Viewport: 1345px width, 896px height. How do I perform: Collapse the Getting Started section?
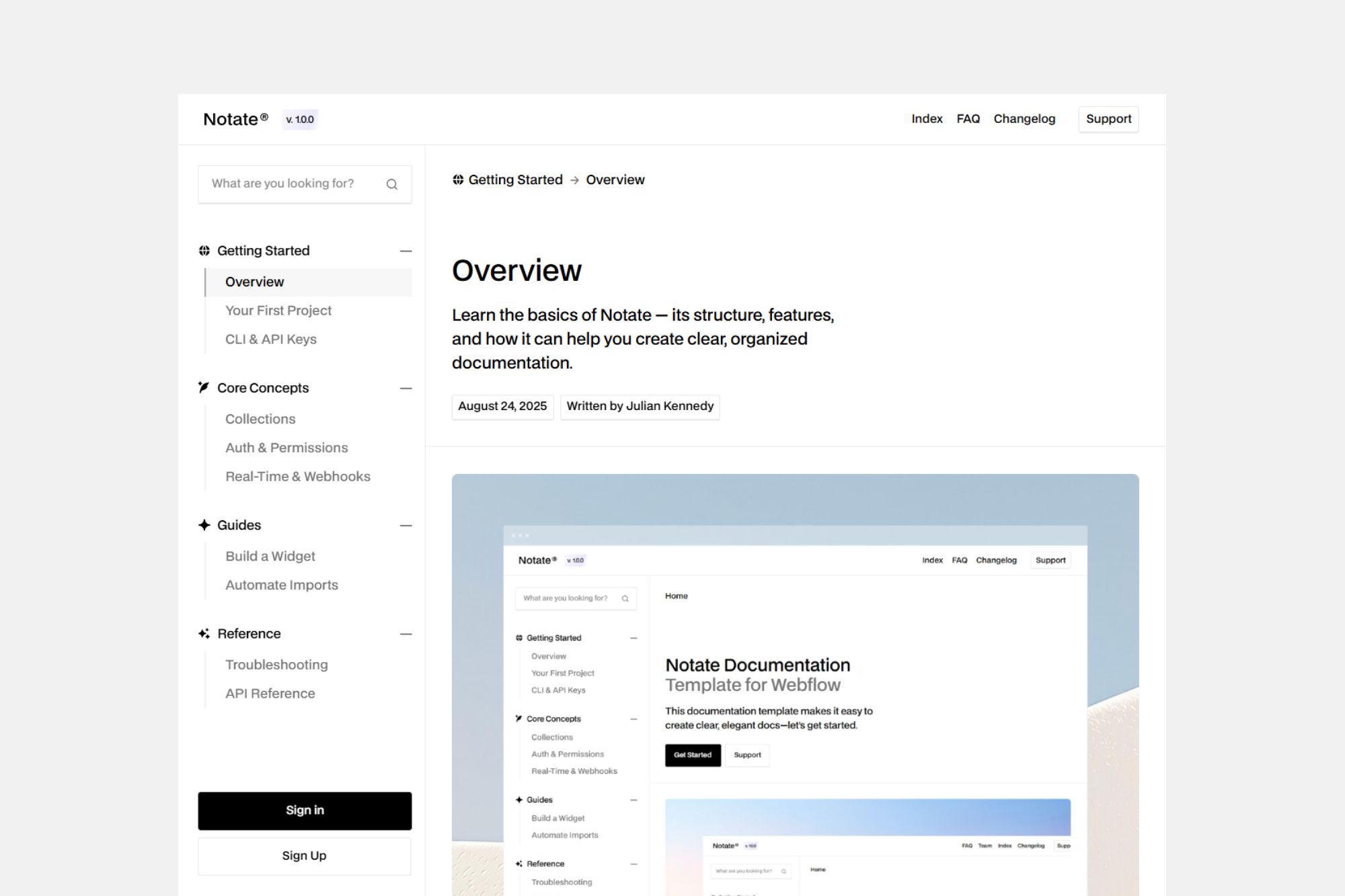click(406, 251)
